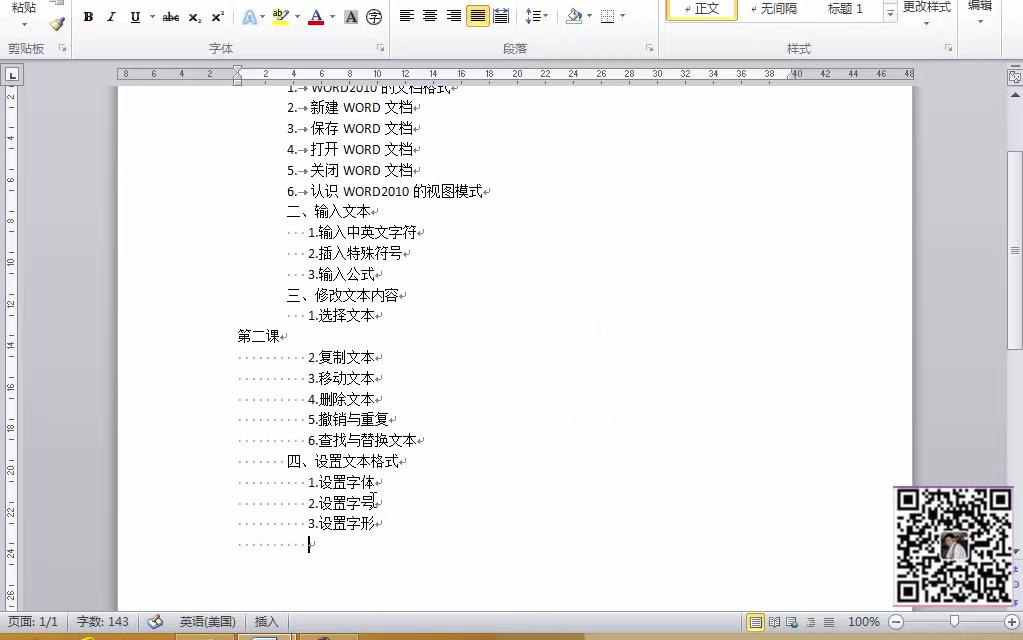Click the Format Painter icon
The height and width of the screenshot is (640, 1023).
coord(57,22)
